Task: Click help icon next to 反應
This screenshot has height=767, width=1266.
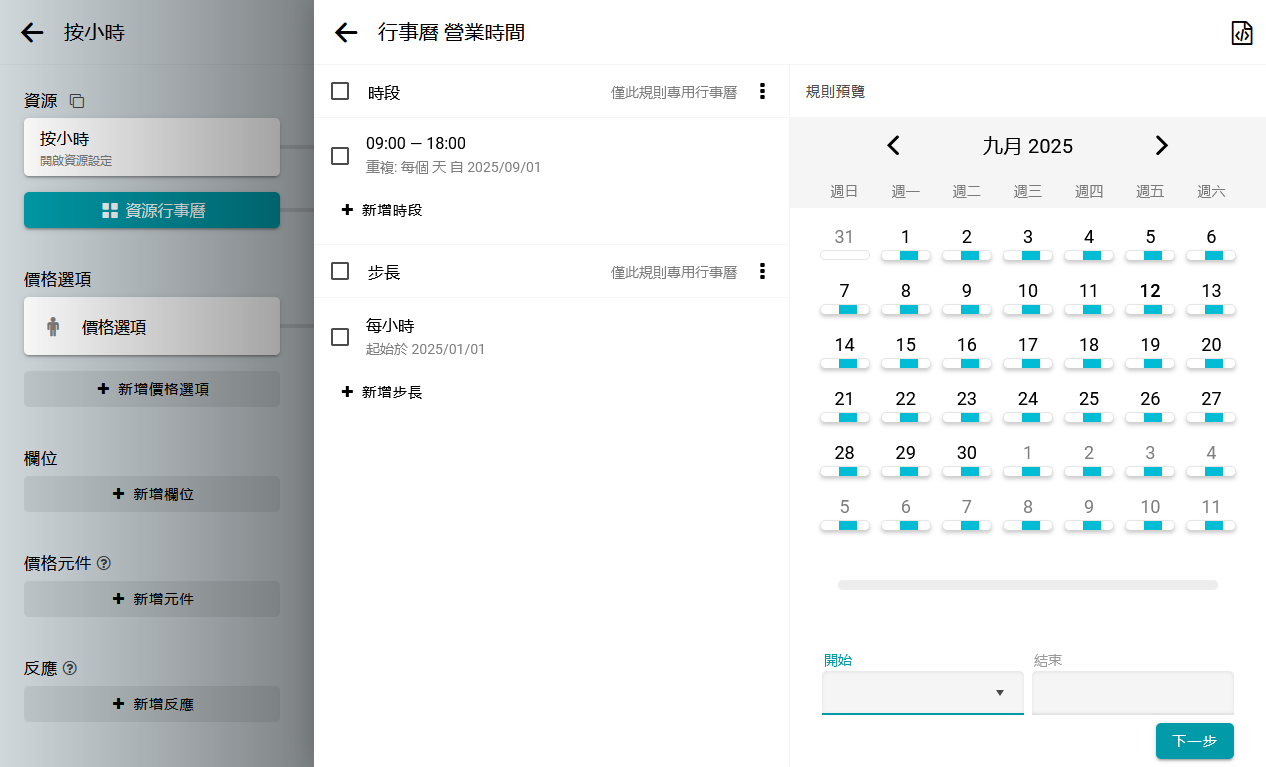Action: click(x=70, y=668)
